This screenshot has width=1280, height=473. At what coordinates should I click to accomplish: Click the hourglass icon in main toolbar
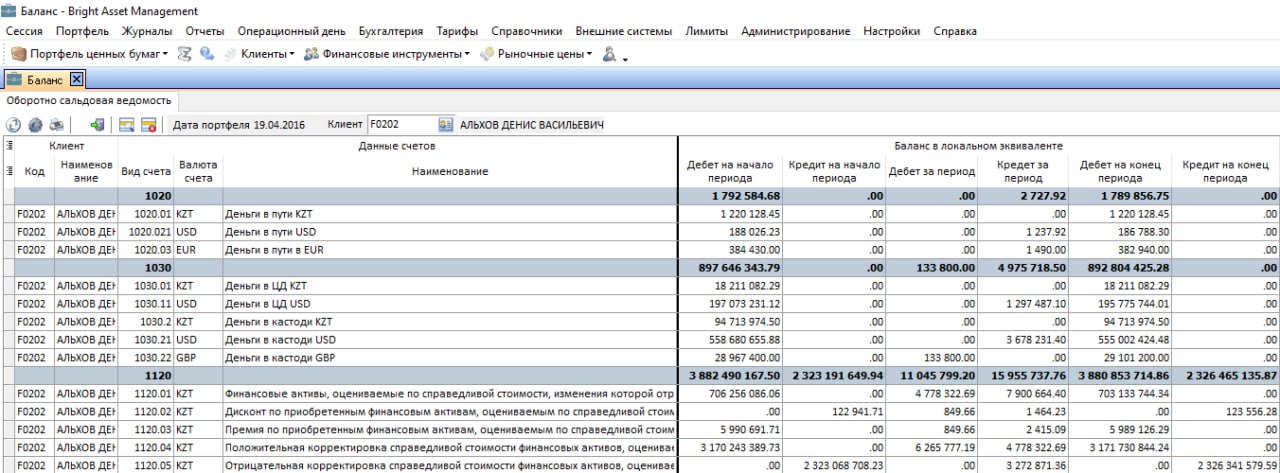[185, 54]
